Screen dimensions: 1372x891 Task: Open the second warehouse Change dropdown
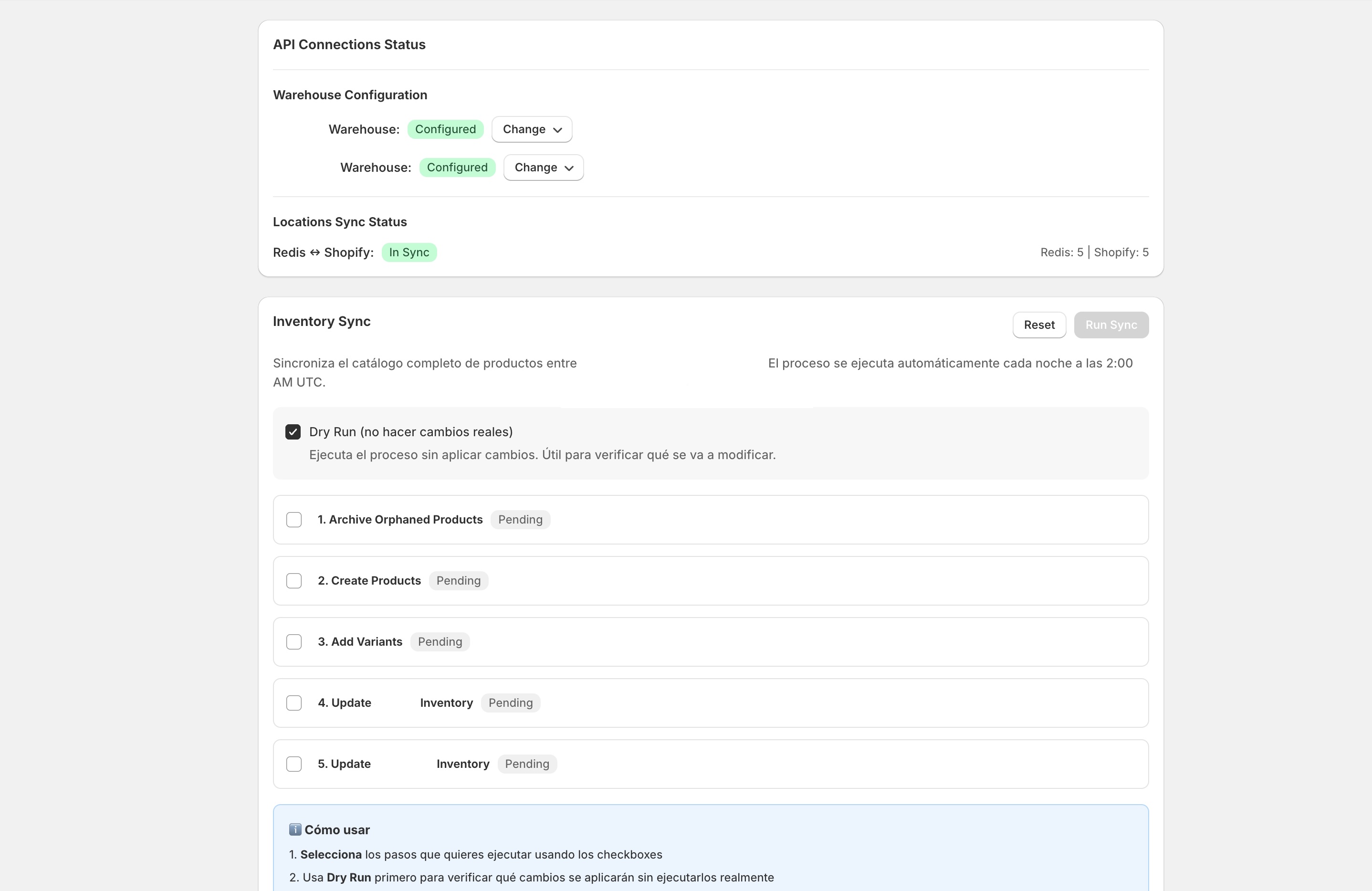(x=543, y=167)
